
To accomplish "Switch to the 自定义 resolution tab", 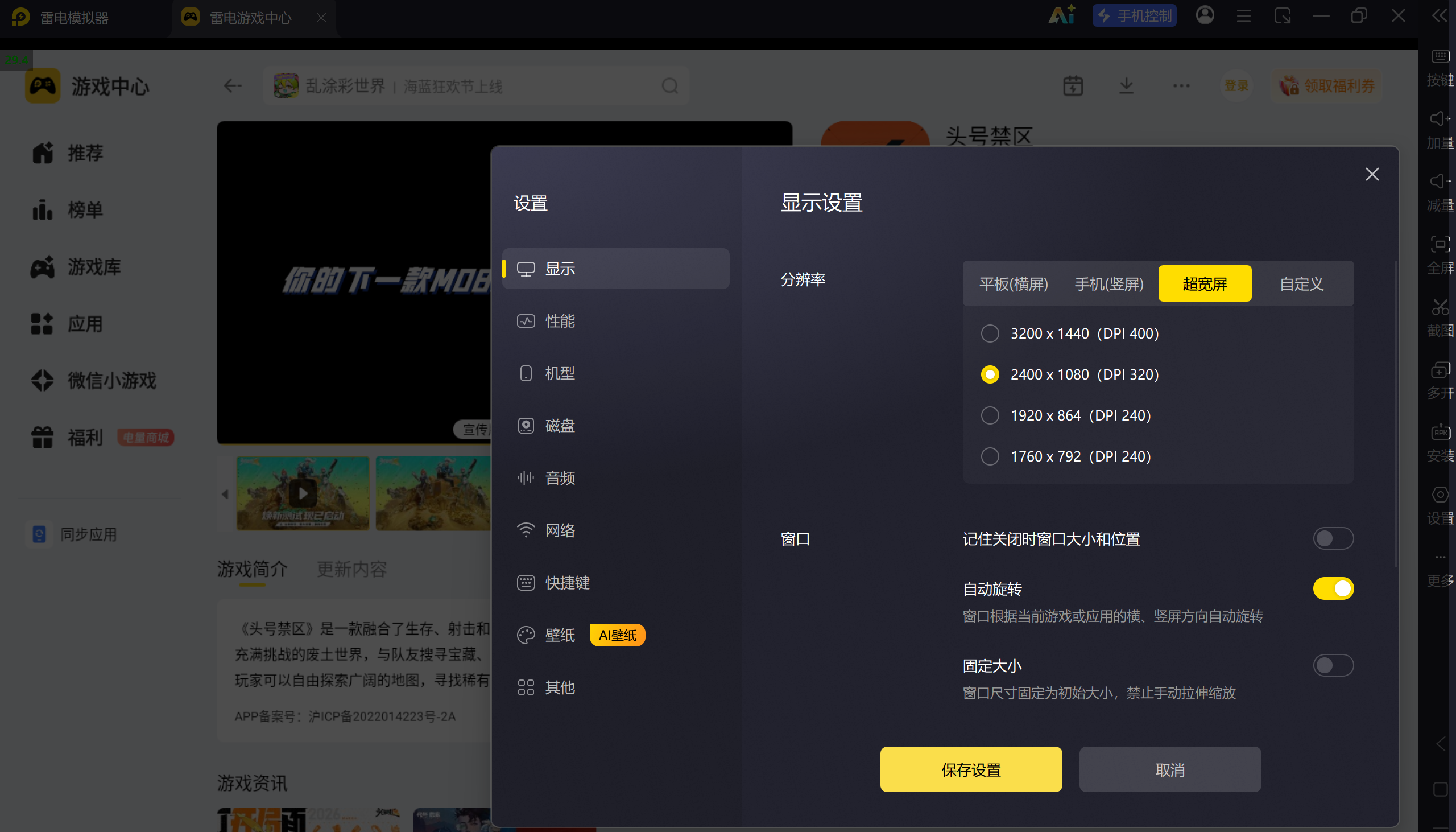I will click(x=1301, y=284).
